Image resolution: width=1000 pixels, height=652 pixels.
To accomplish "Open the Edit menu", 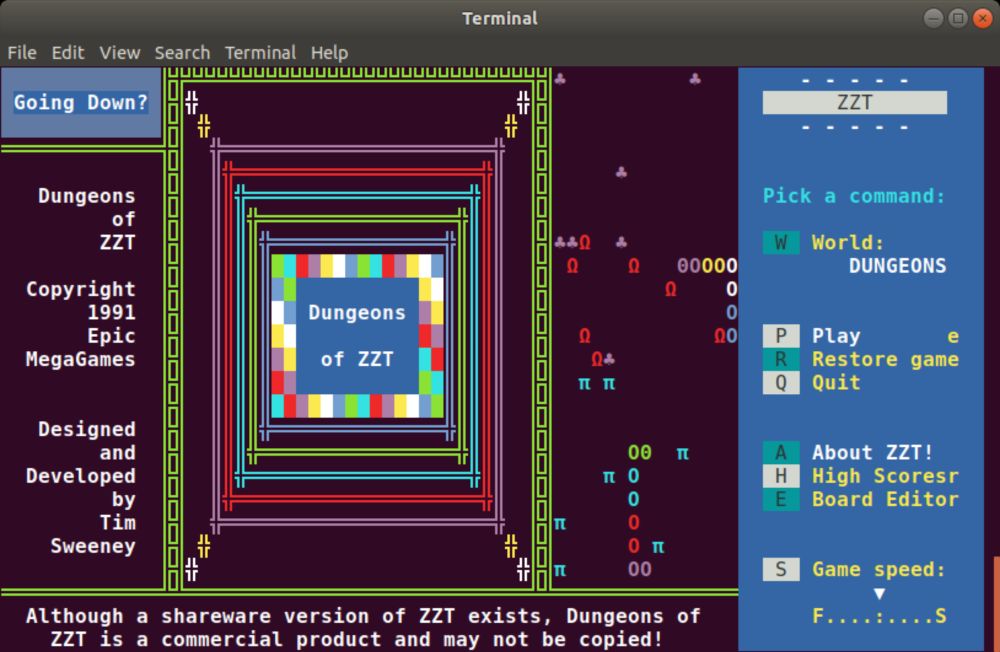I will (68, 52).
